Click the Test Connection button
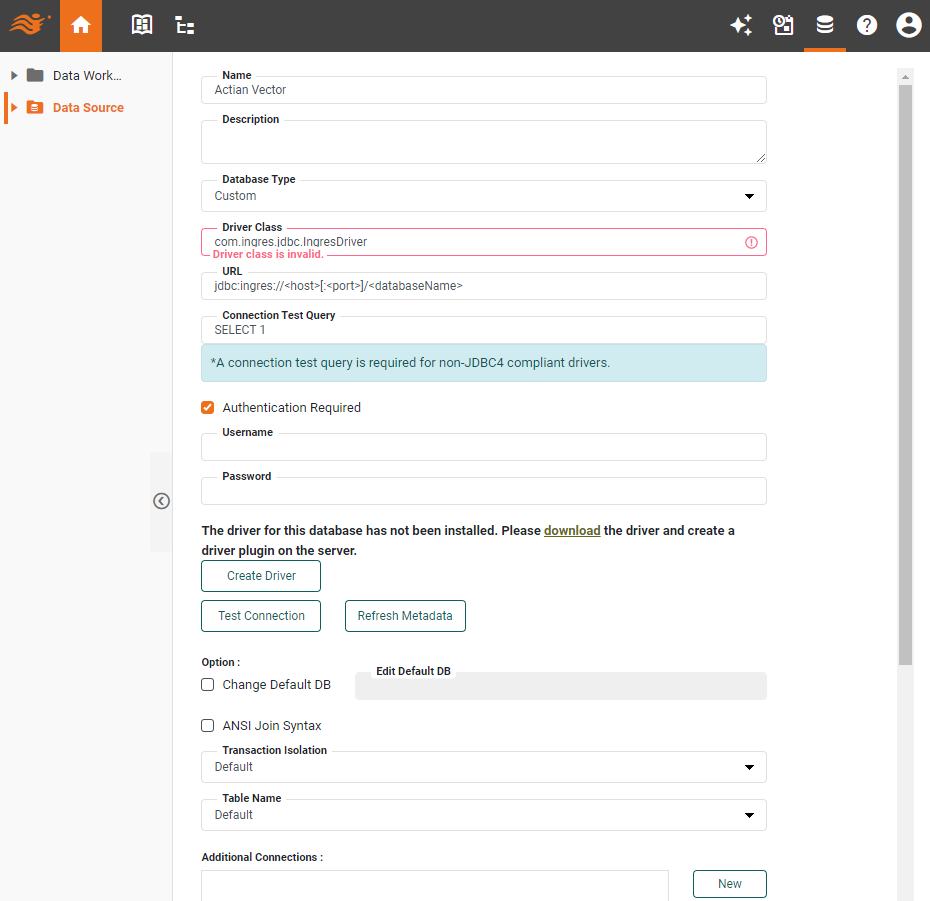The width and height of the screenshot is (930, 901). coord(260,615)
